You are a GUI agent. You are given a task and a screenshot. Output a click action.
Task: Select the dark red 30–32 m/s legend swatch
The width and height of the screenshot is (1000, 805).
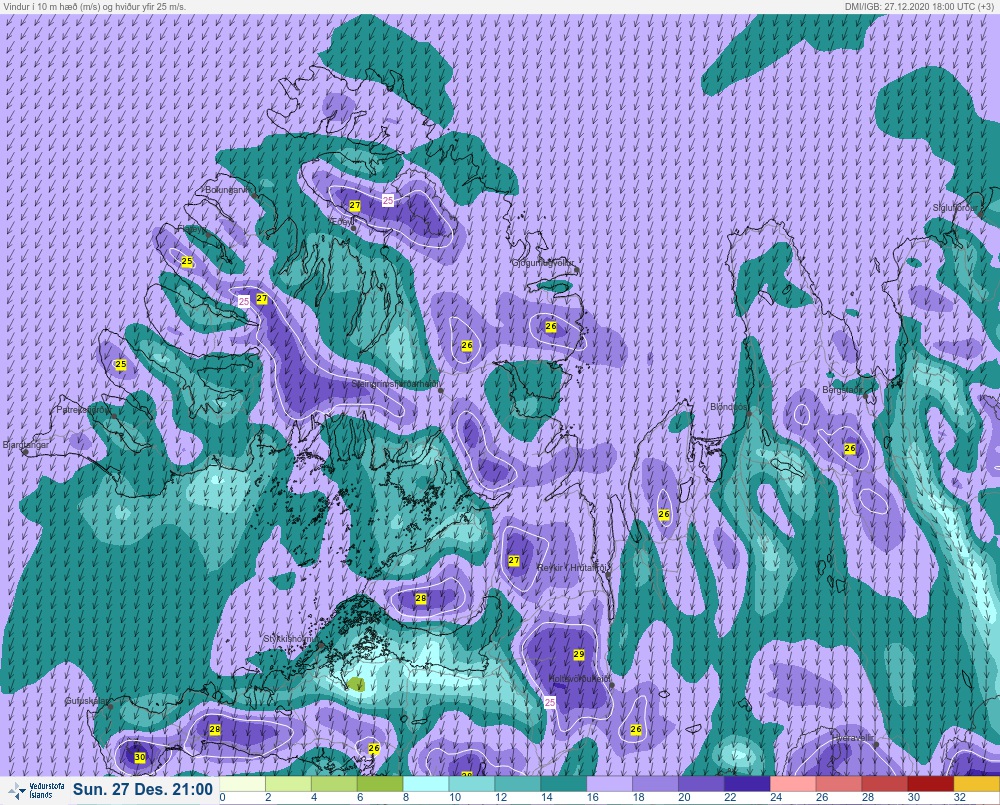[931, 783]
